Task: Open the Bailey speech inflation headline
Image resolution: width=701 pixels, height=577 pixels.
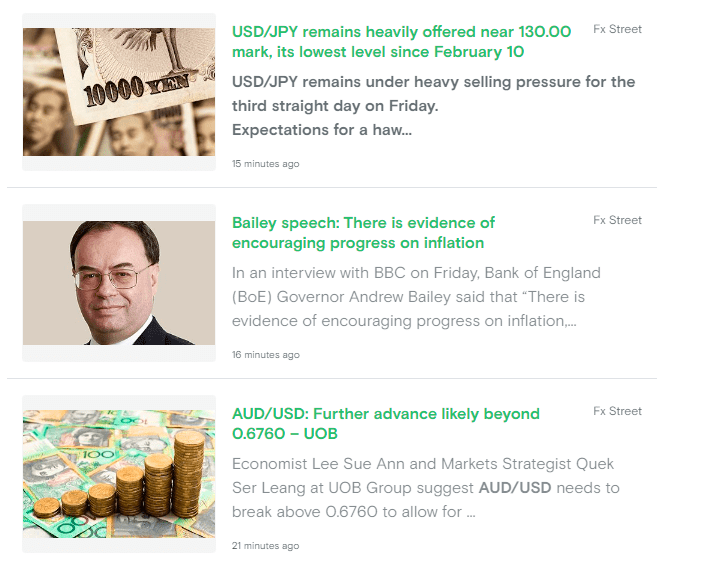Action: click(363, 232)
